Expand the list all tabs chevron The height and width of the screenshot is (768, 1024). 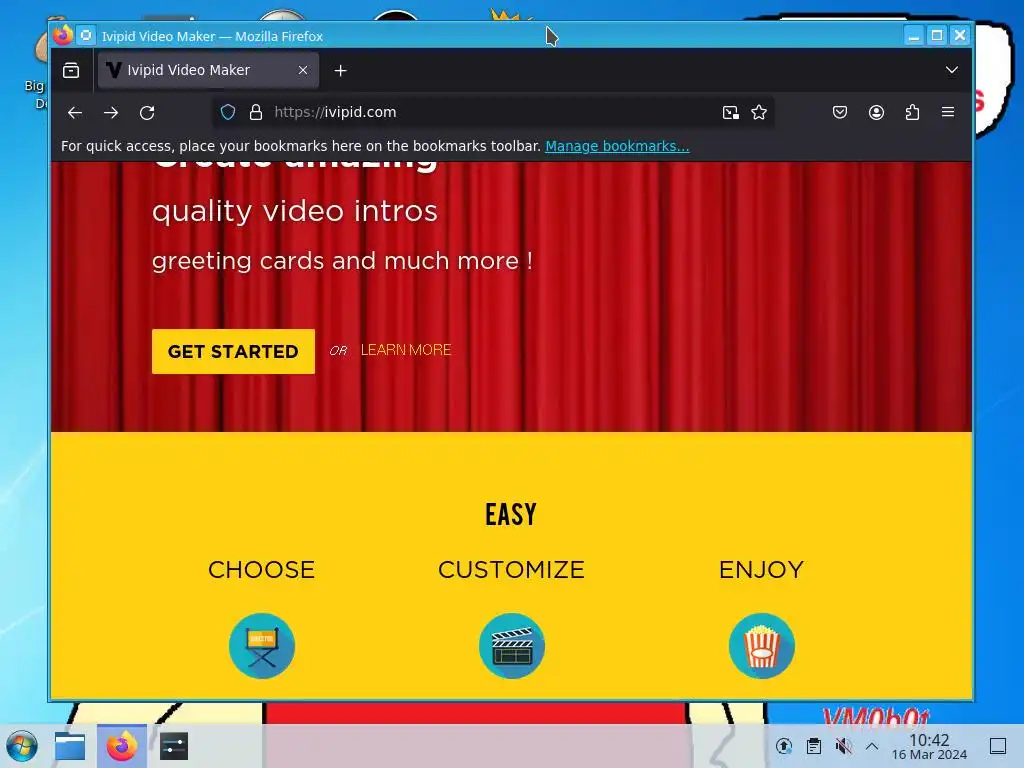click(x=952, y=70)
